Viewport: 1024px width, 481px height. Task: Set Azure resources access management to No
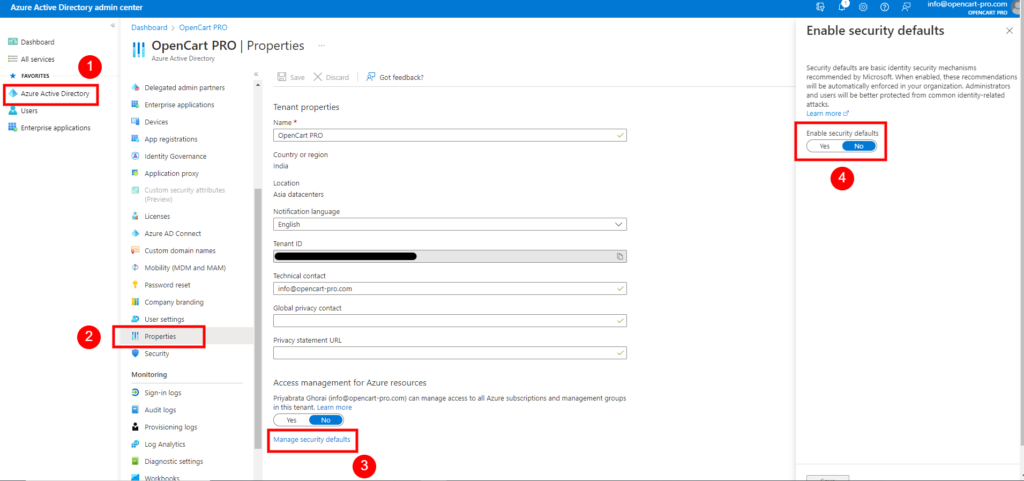(326, 420)
